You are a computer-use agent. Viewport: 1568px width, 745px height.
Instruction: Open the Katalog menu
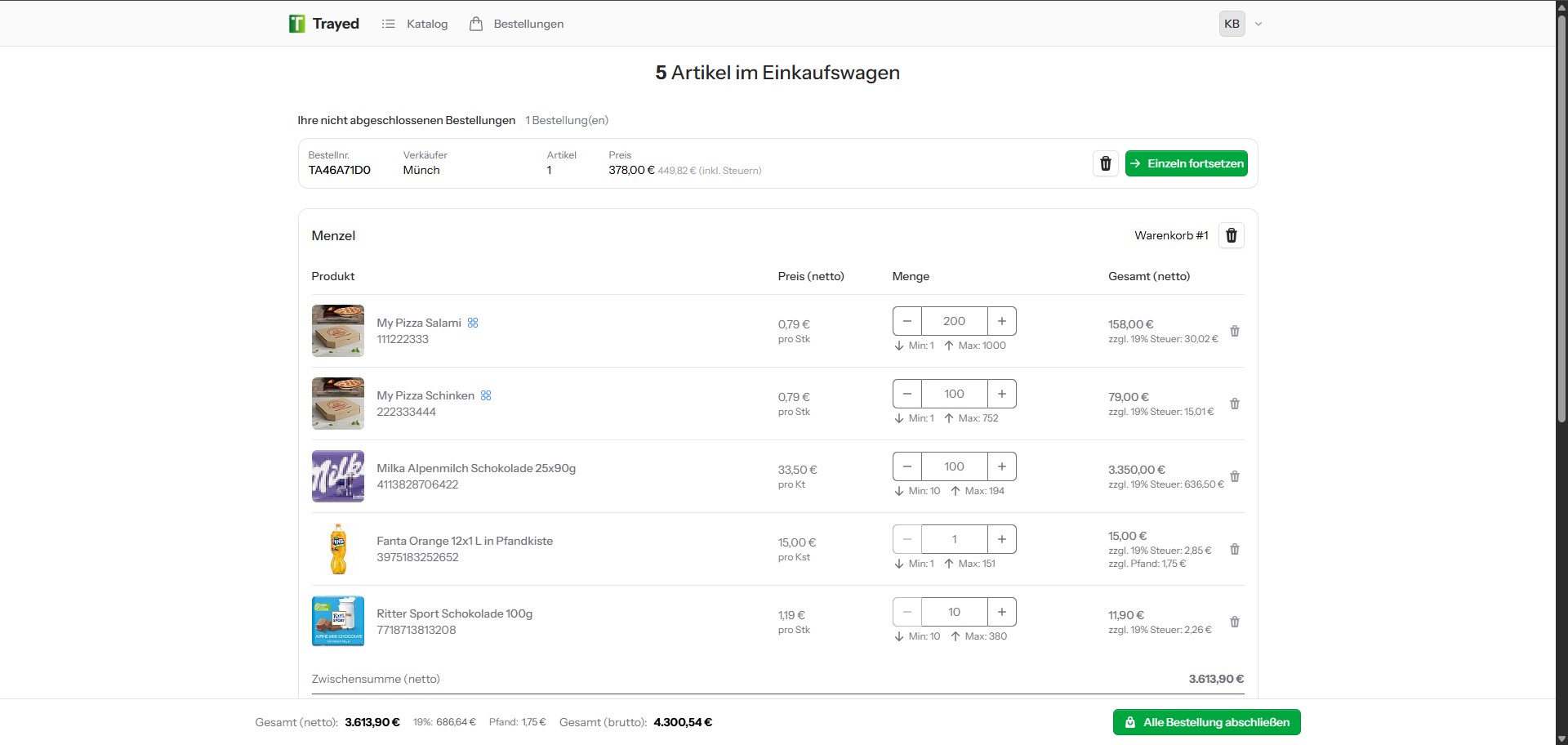(415, 24)
